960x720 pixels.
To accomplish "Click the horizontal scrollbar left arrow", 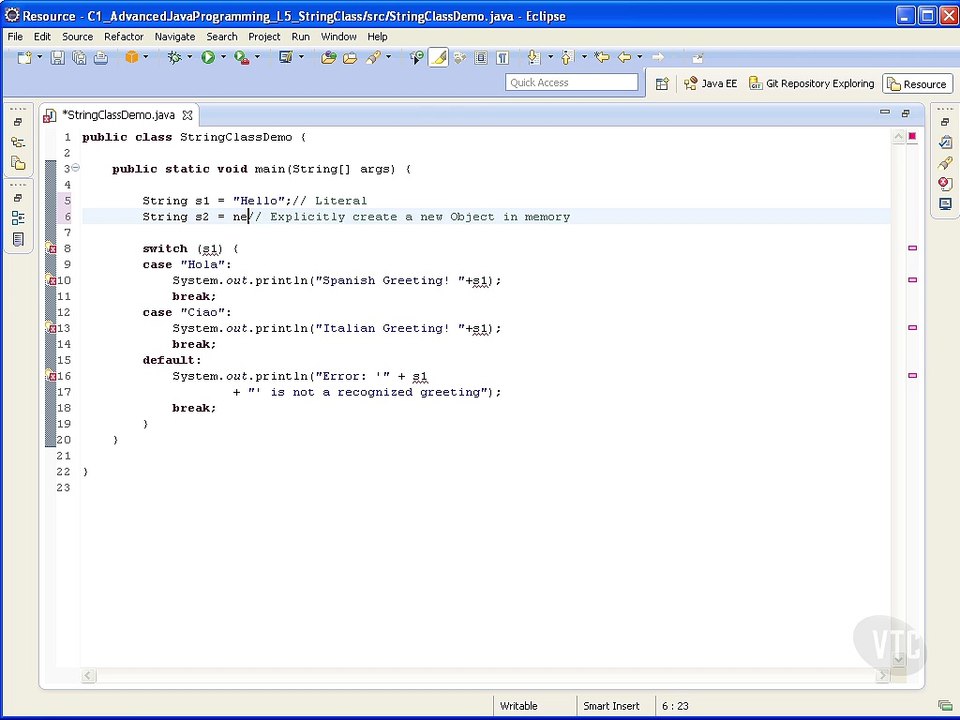I will [88, 675].
